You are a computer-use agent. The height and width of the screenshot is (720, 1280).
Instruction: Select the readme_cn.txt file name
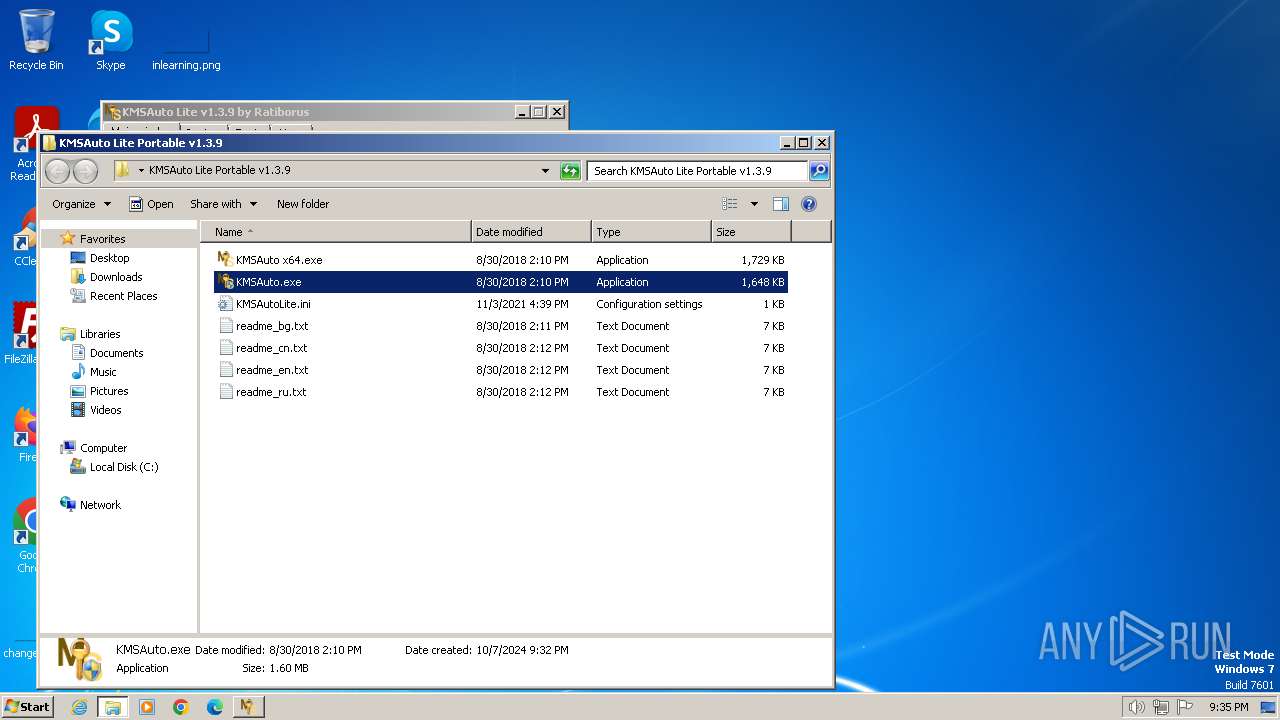pyautogui.click(x=272, y=348)
